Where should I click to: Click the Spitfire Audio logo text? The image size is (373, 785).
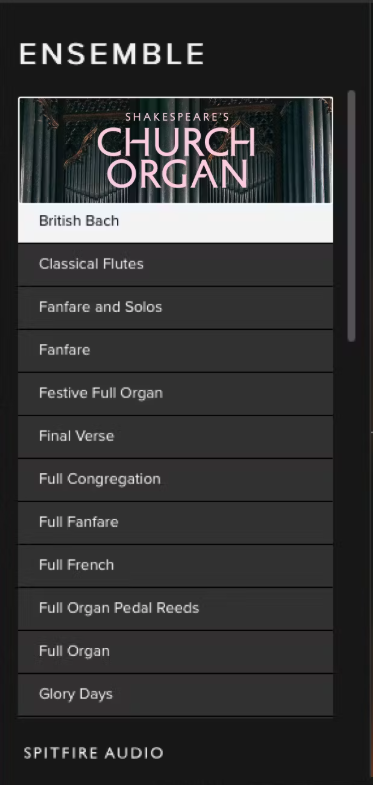pos(94,753)
